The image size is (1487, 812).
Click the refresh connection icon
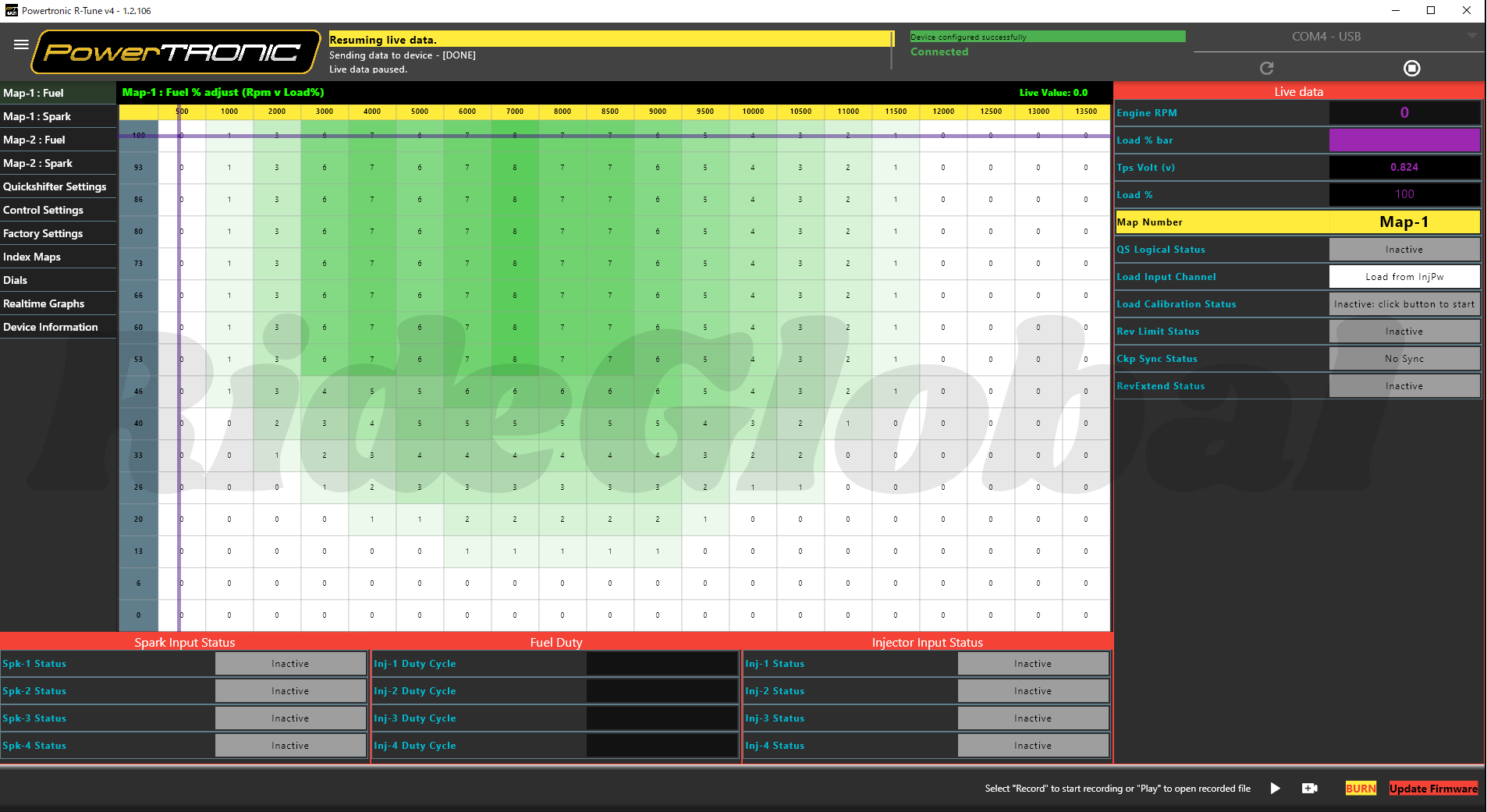pyautogui.click(x=1266, y=69)
